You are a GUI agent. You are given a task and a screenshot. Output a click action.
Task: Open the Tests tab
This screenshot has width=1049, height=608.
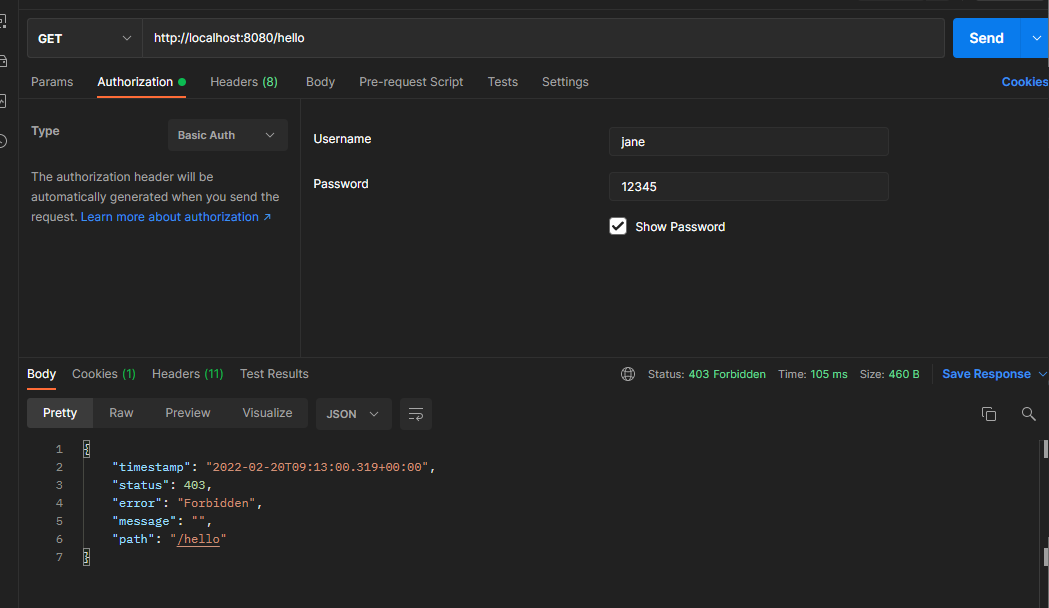pos(502,82)
